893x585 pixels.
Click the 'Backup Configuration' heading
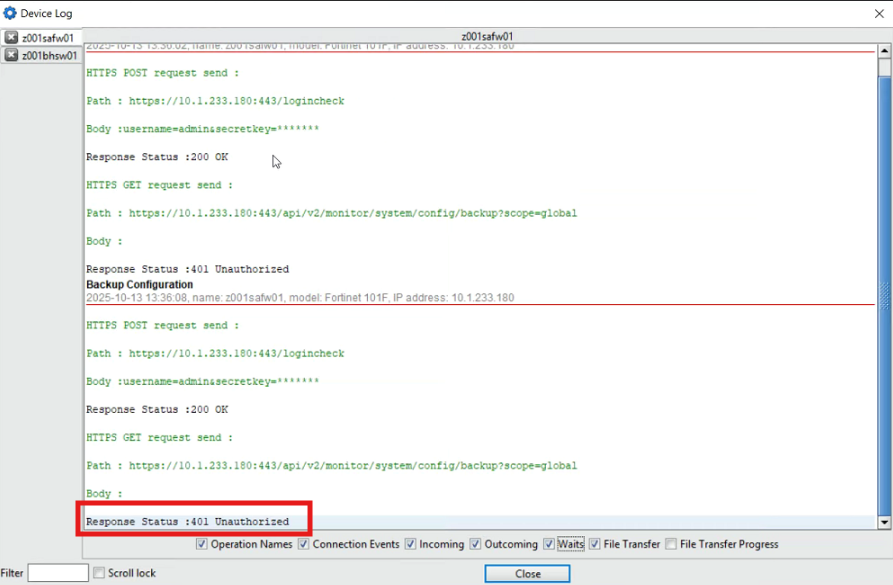tap(140, 284)
